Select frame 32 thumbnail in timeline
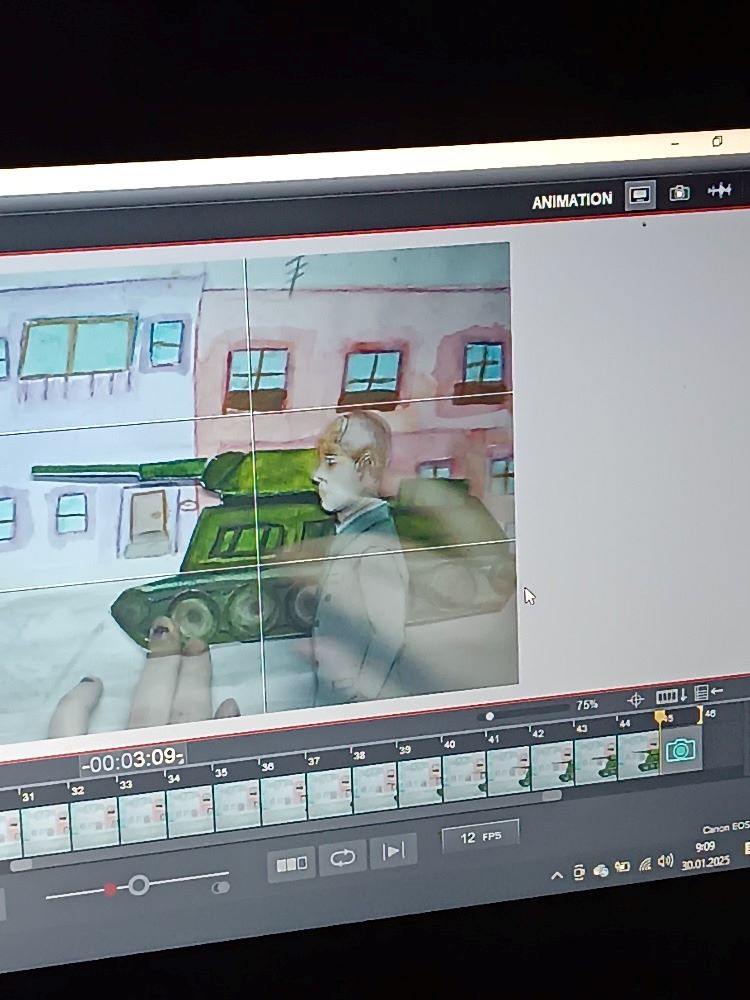 [94, 823]
